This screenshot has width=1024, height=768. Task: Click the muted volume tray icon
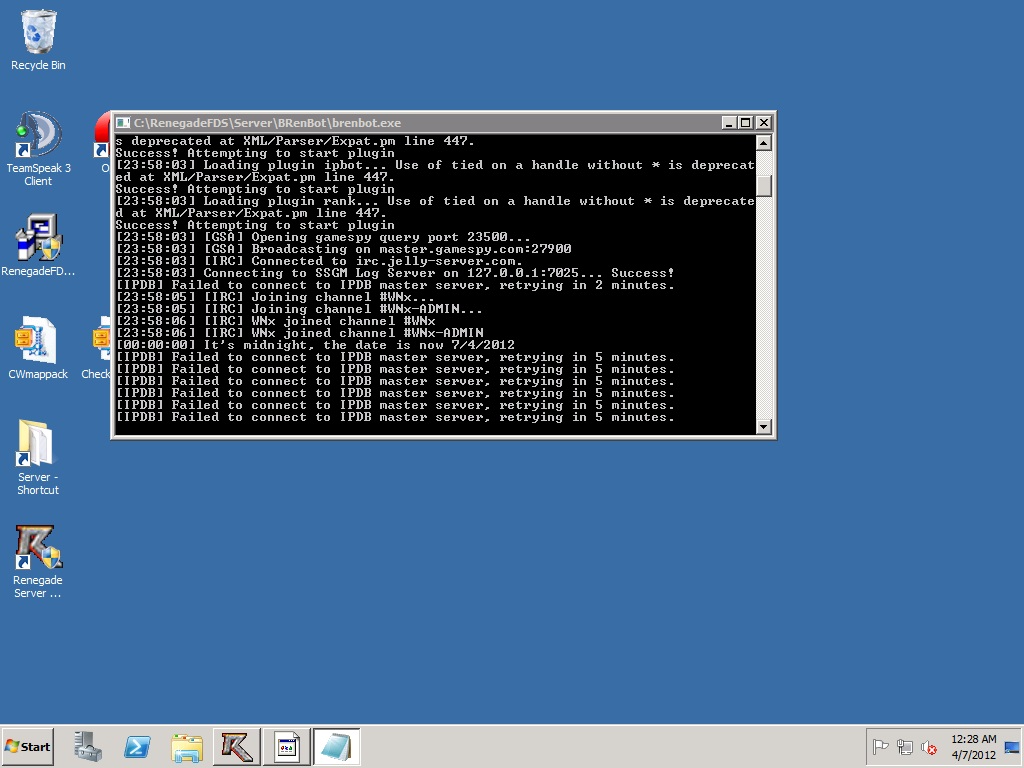(929, 747)
